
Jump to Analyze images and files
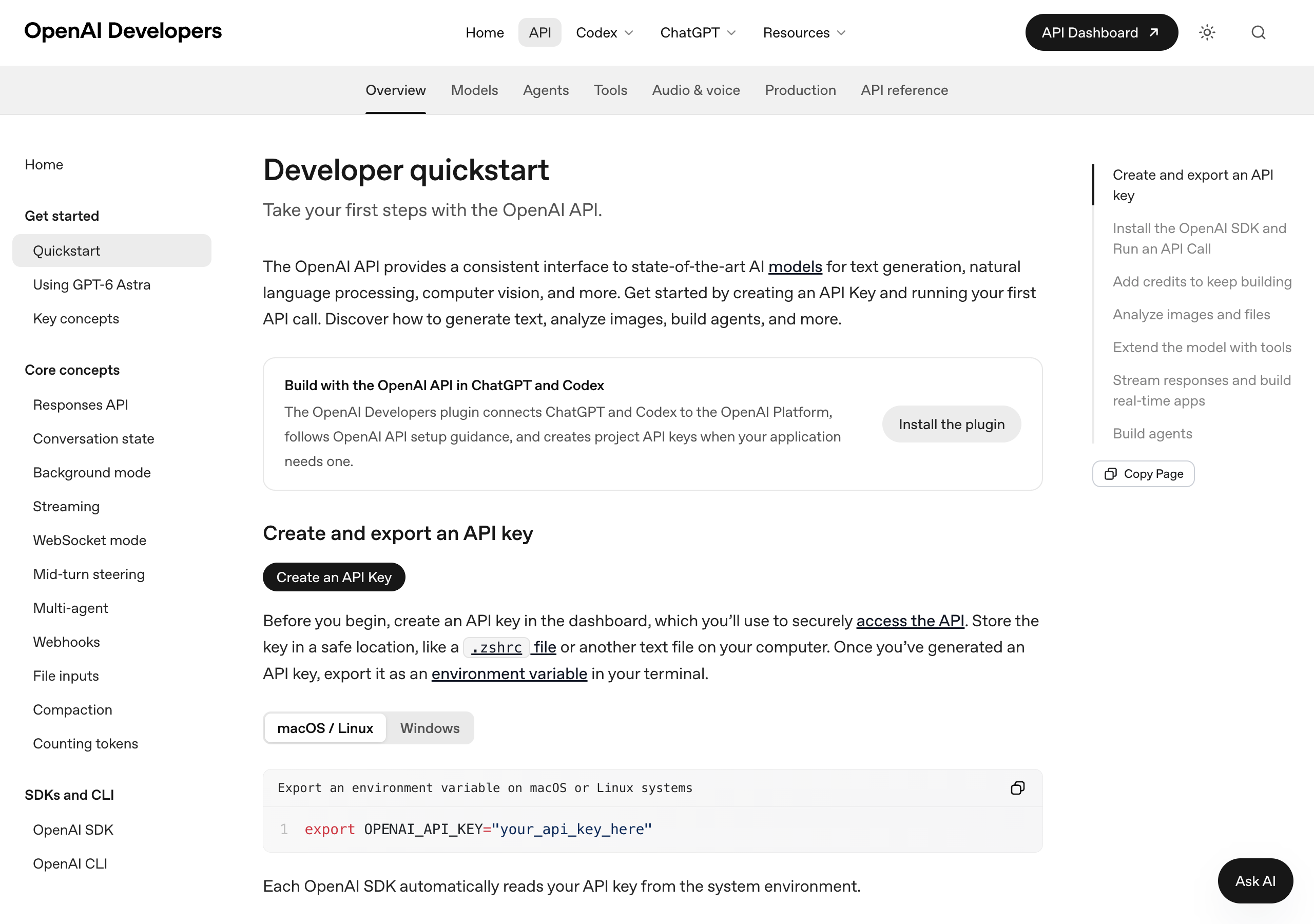[1191, 314]
